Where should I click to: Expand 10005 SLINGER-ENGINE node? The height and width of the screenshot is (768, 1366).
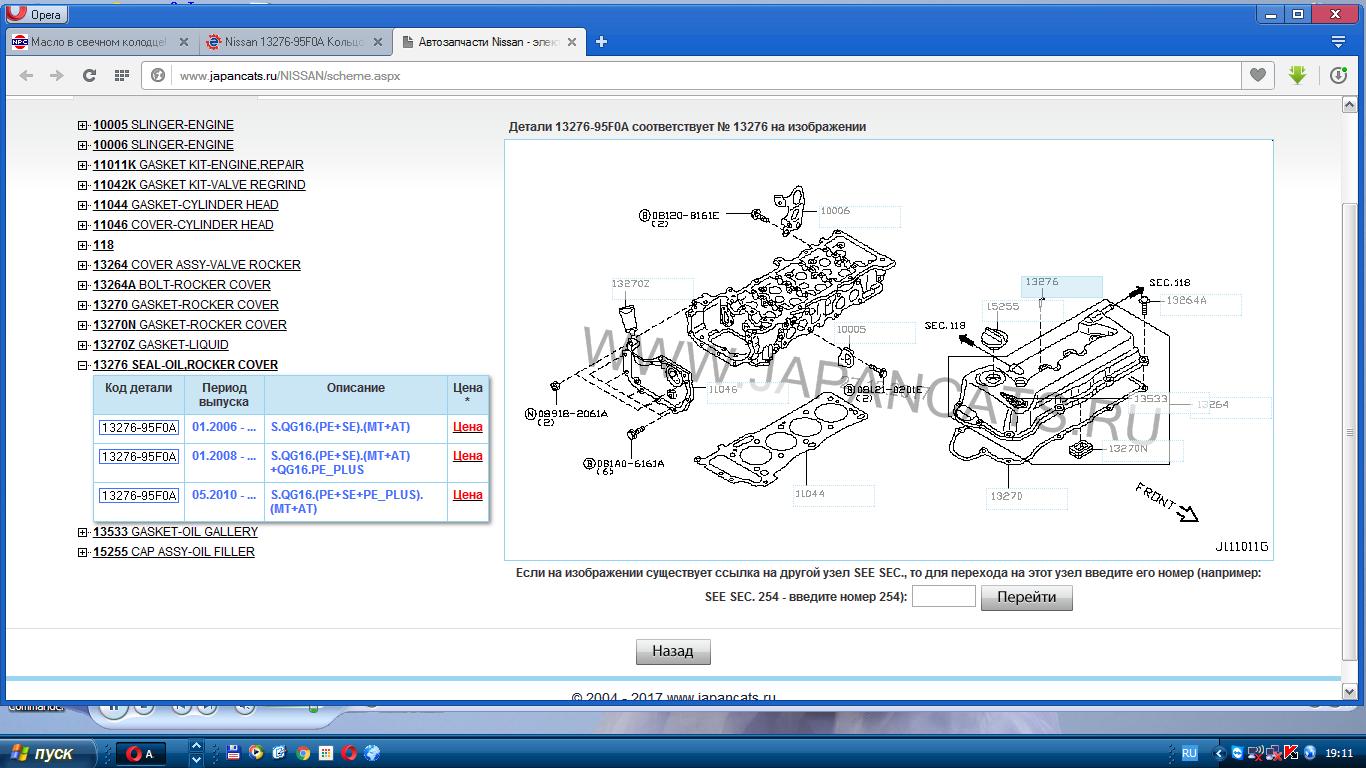click(x=83, y=125)
